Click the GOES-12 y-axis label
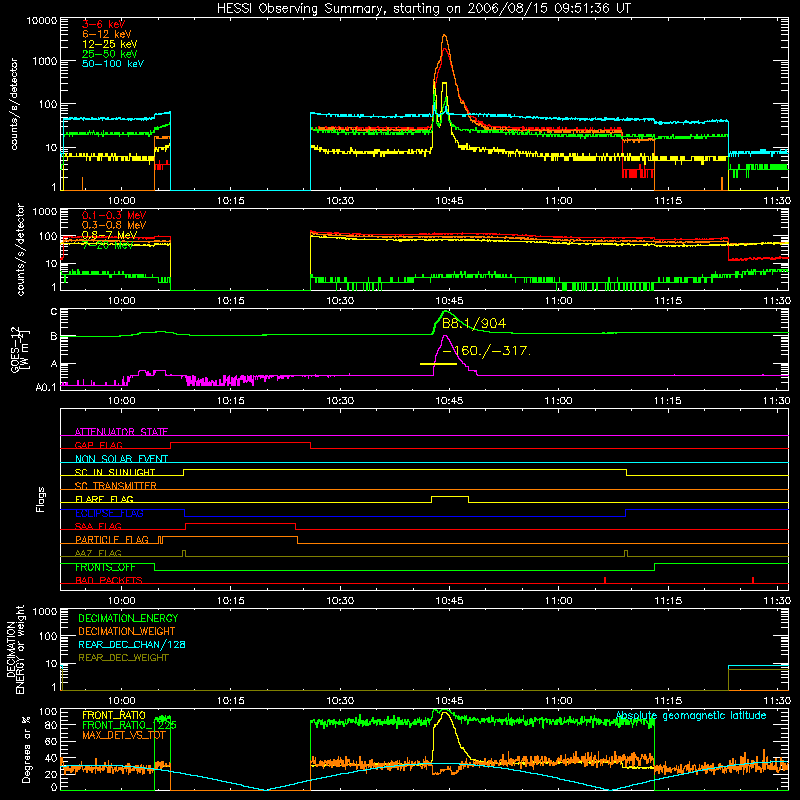800x800 pixels. tap(18, 350)
